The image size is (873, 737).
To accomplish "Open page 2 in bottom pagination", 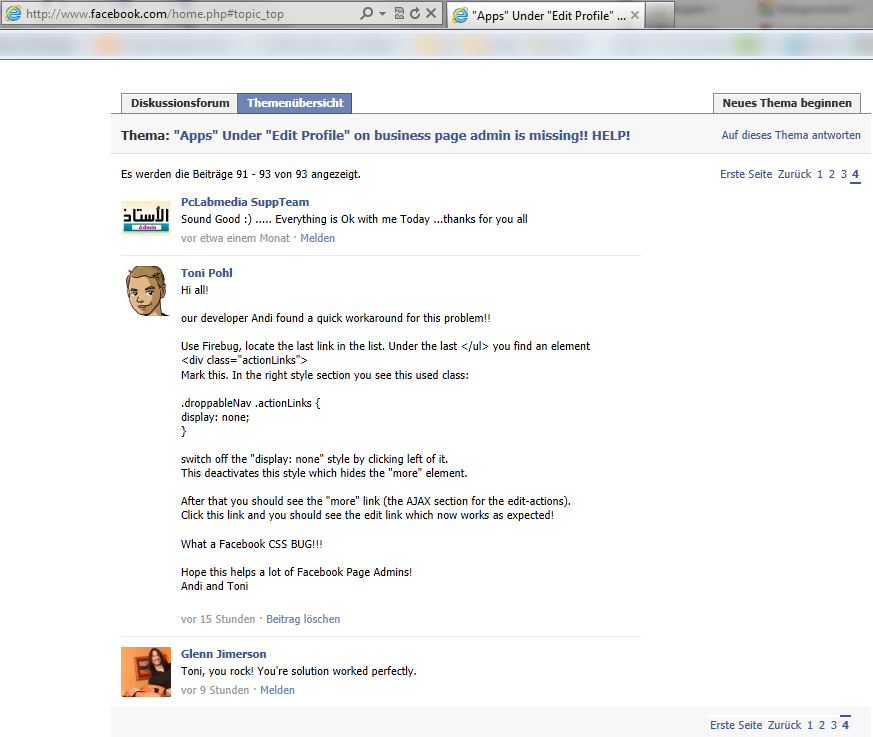I will click(x=822, y=725).
